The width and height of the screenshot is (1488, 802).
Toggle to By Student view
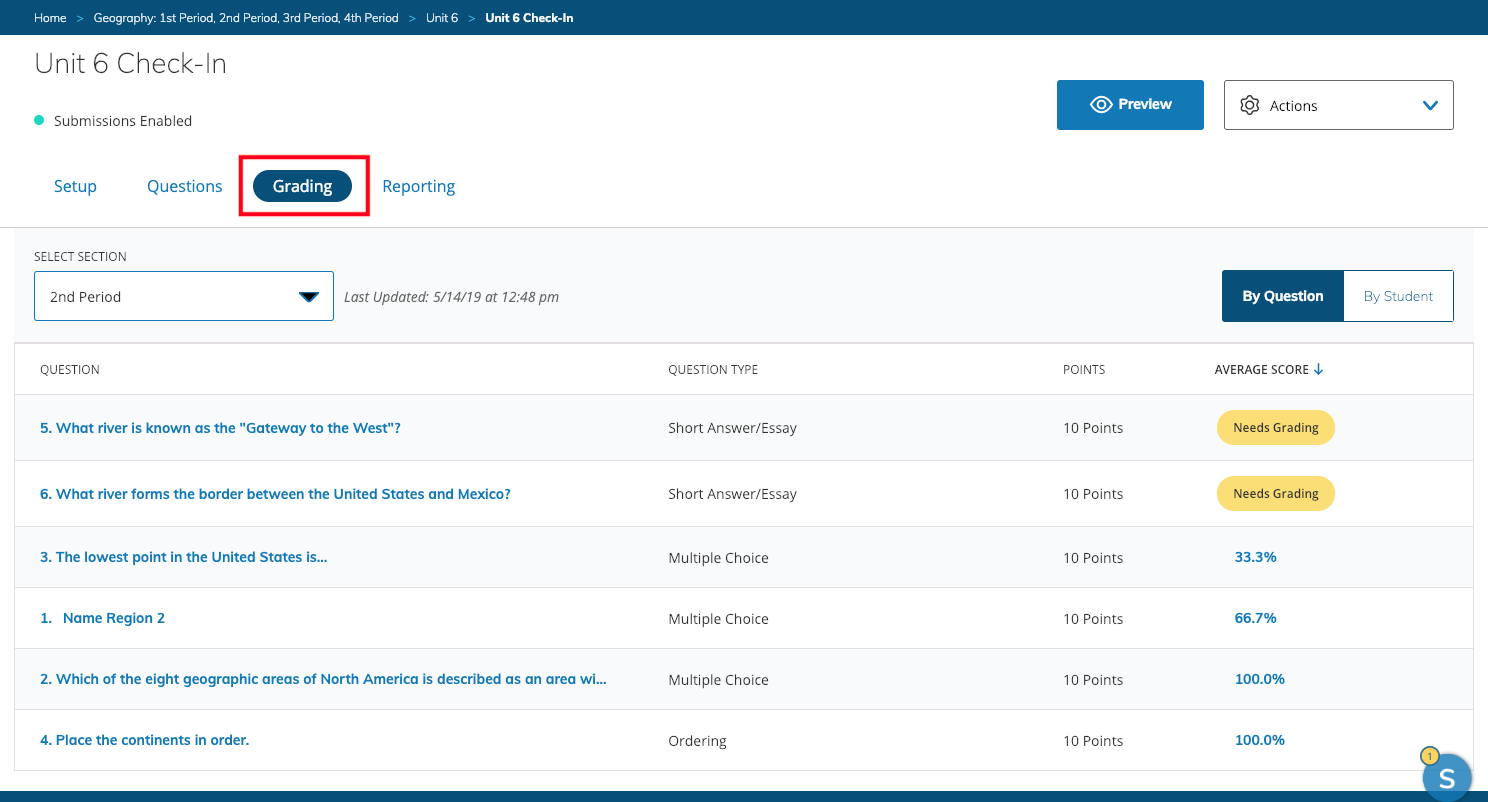tap(1397, 296)
